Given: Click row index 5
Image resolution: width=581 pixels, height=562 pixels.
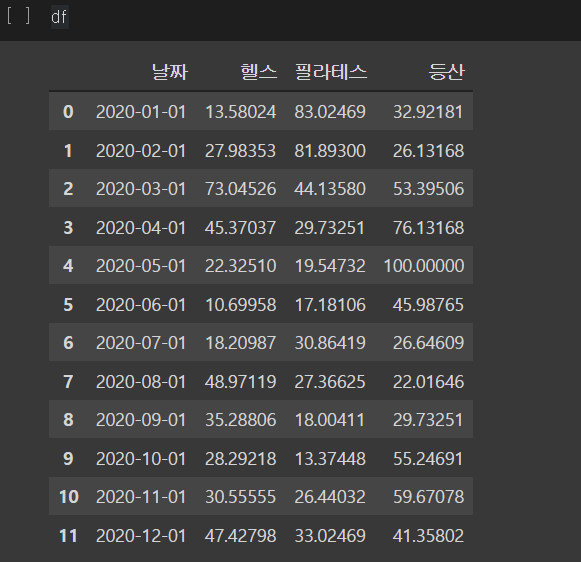Looking at the screenshot, I should [x=68, y=305].
